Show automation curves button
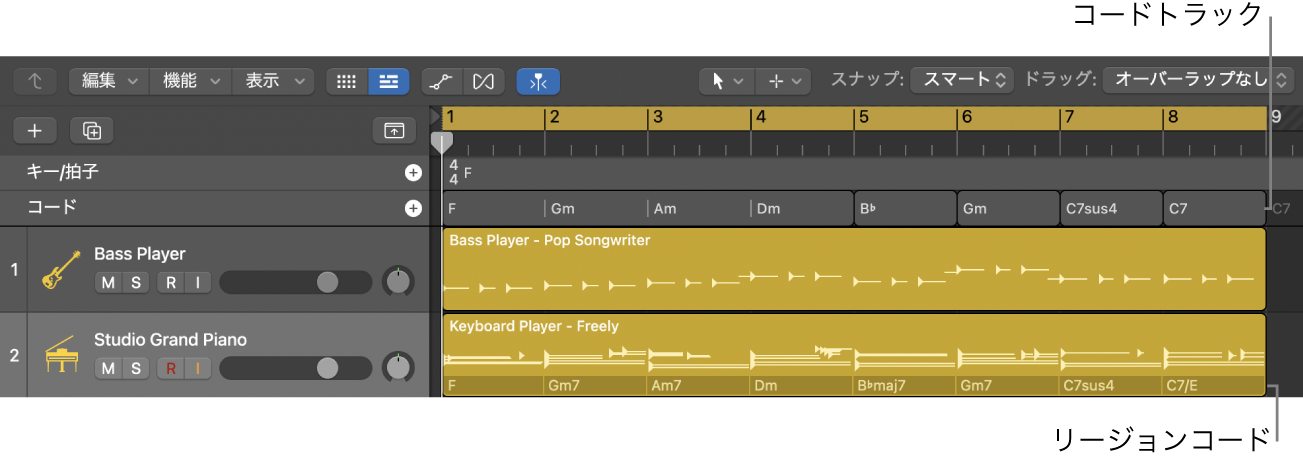 pos(441,81)
